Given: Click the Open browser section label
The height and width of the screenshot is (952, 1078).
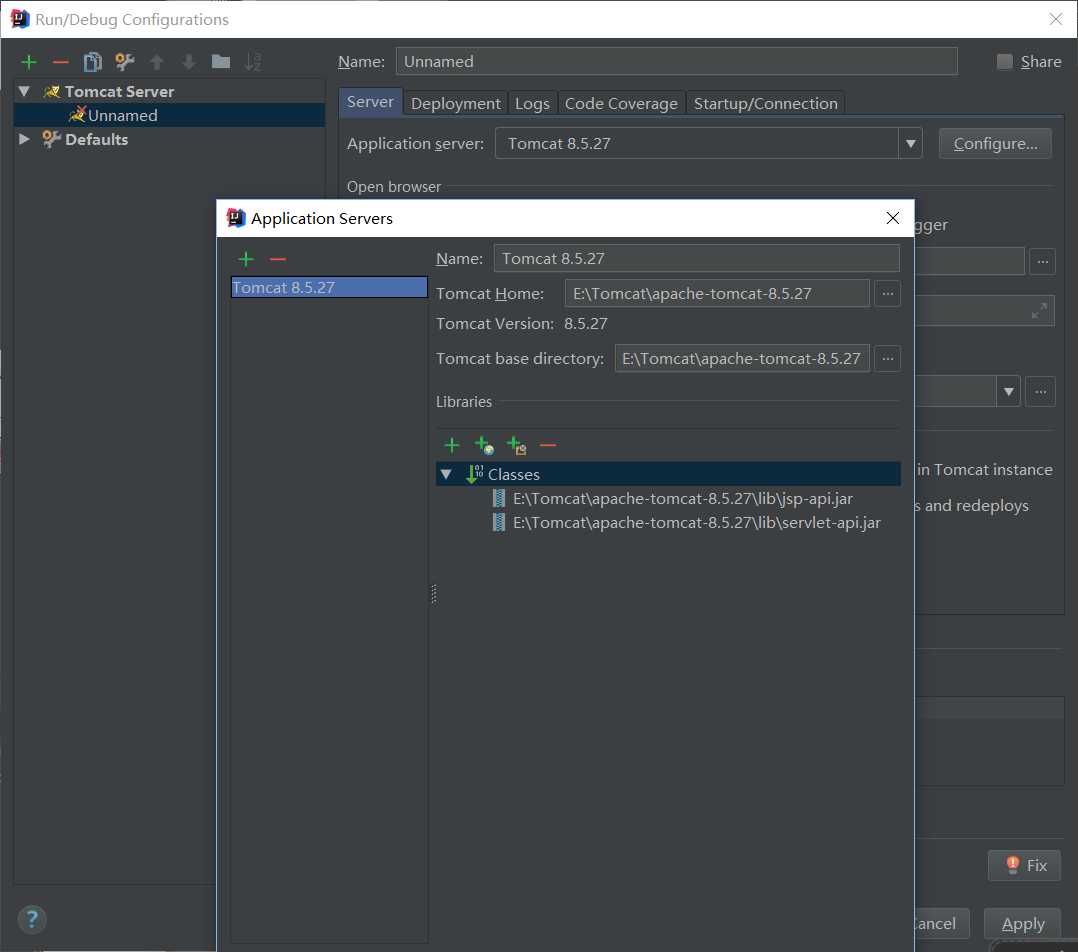Looking at the screenshot, I should (394, 186).
